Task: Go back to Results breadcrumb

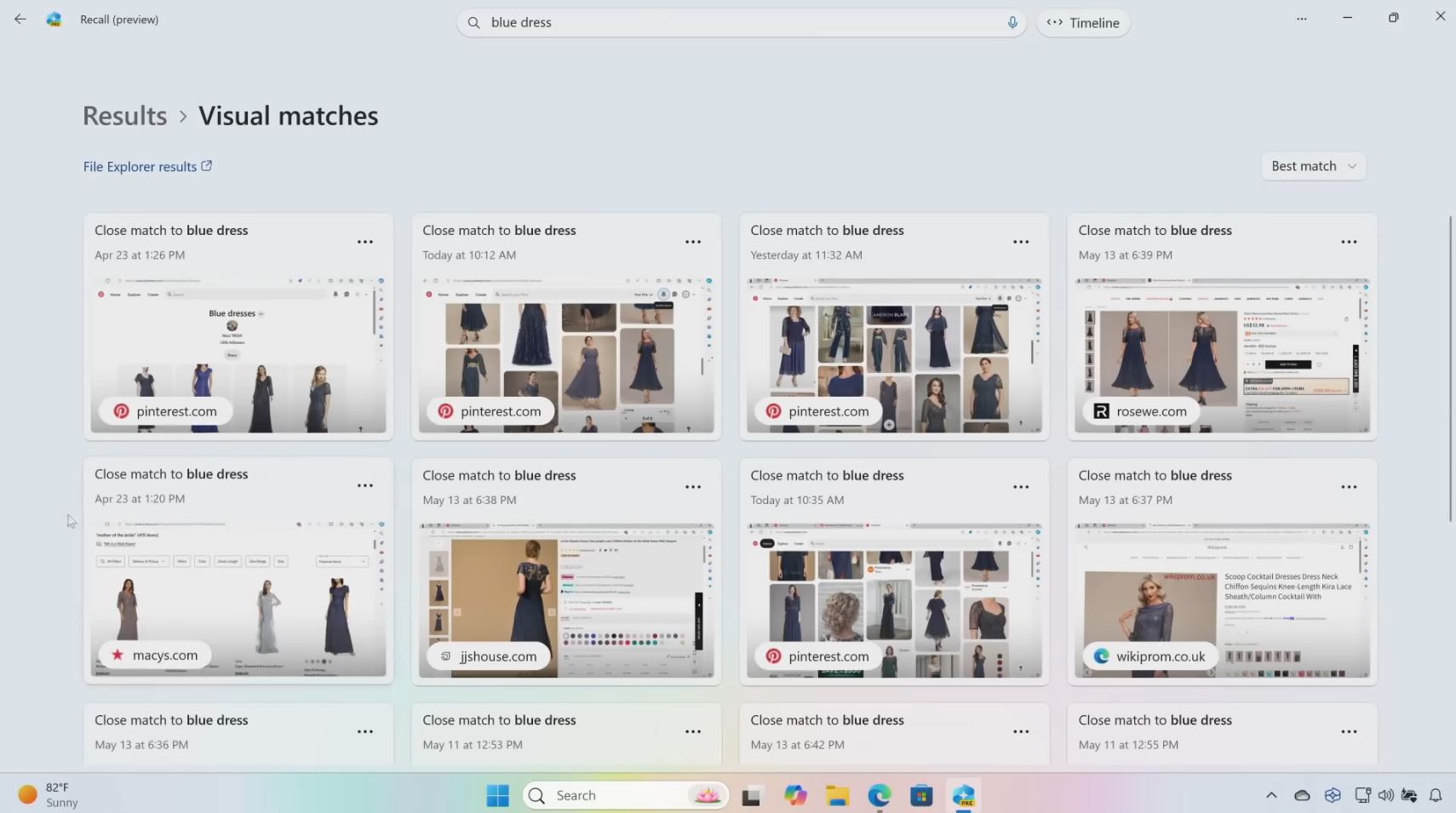Action: point(124,116)
